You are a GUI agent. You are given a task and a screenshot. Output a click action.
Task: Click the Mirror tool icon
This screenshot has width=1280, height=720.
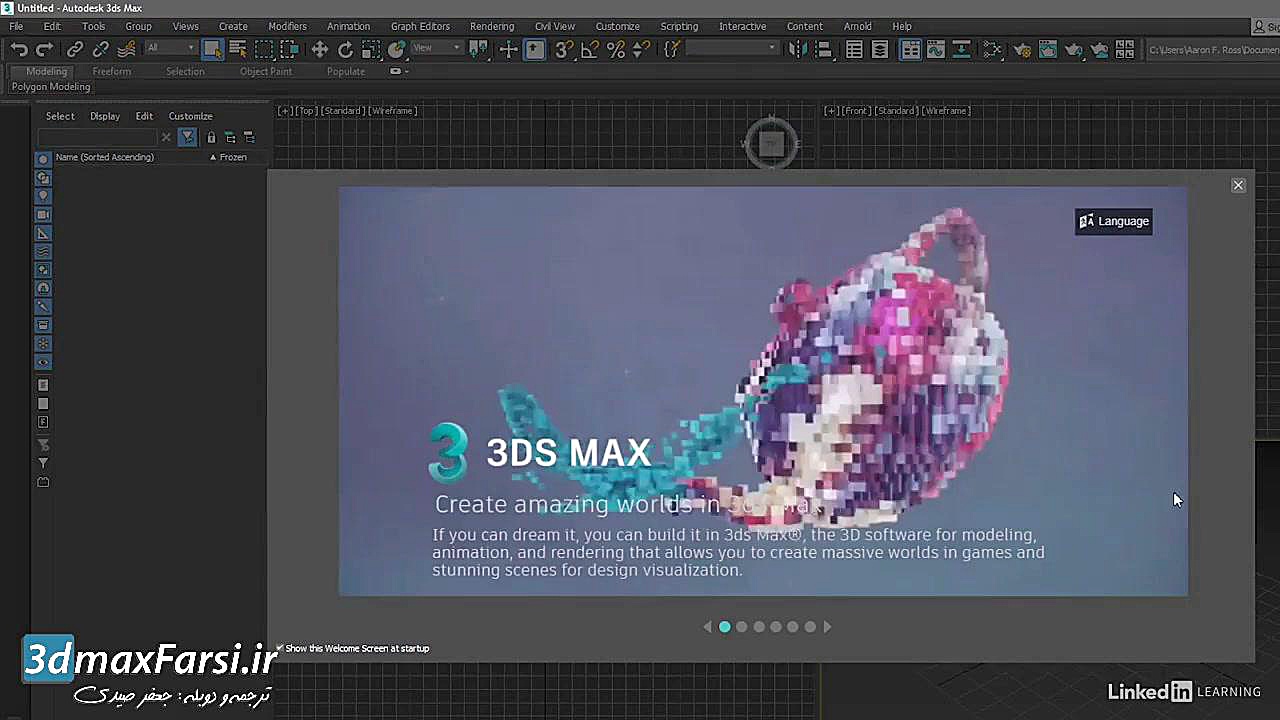798,49
